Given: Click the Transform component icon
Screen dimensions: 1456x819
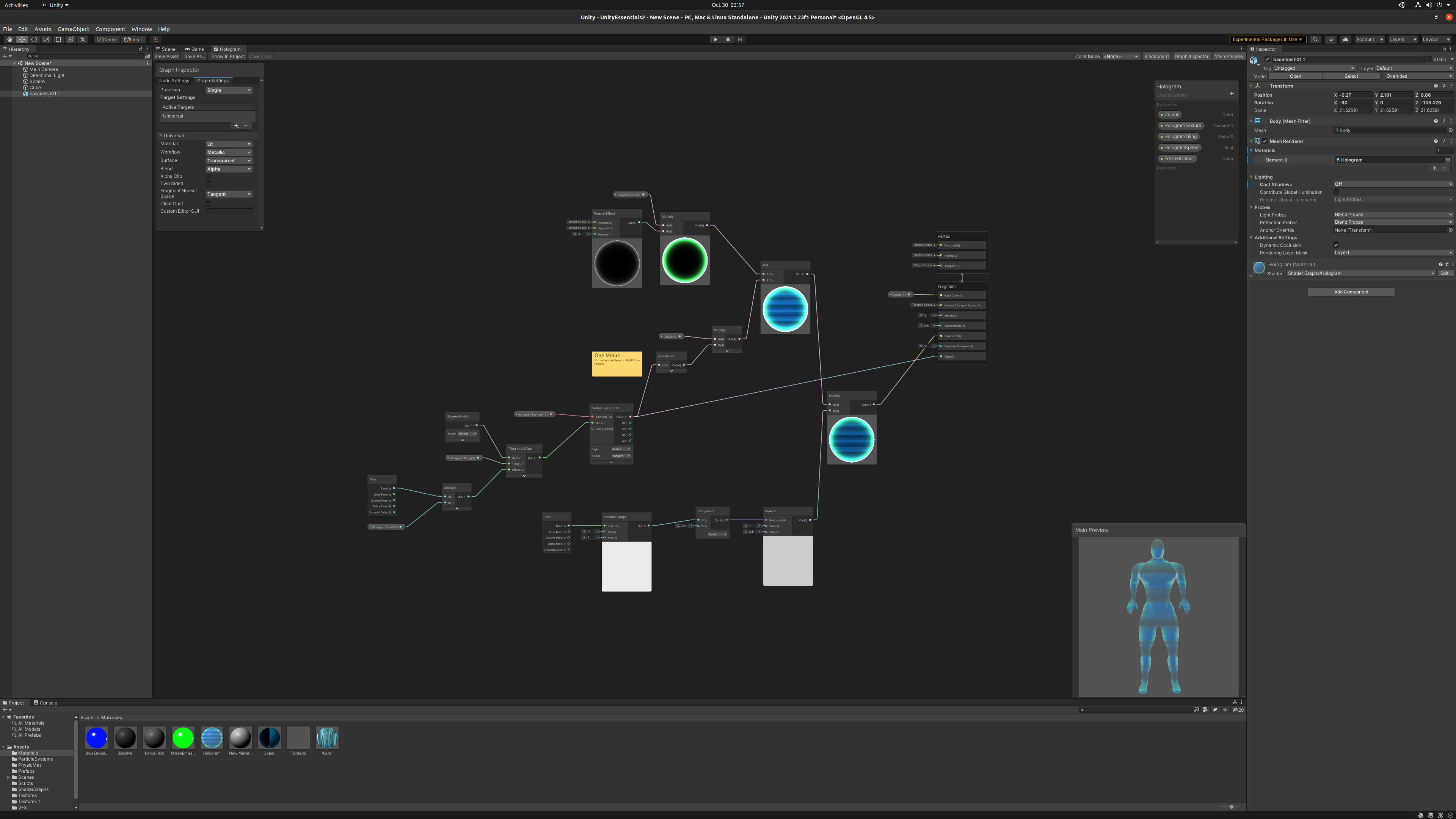Looking at the screenshot, I should (x=1258, y=85).
